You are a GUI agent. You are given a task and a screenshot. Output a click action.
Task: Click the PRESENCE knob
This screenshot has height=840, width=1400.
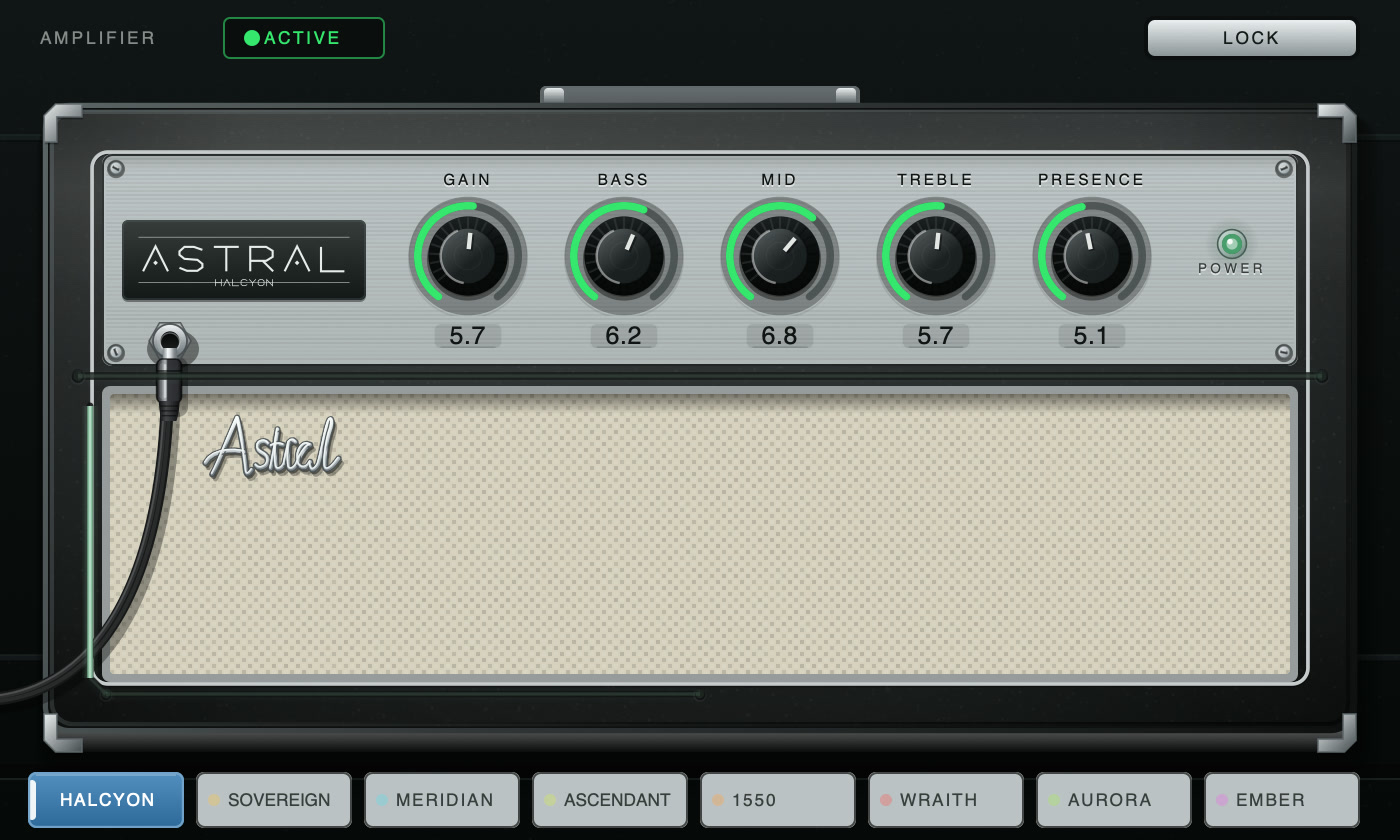click(x=1092, y=257)
